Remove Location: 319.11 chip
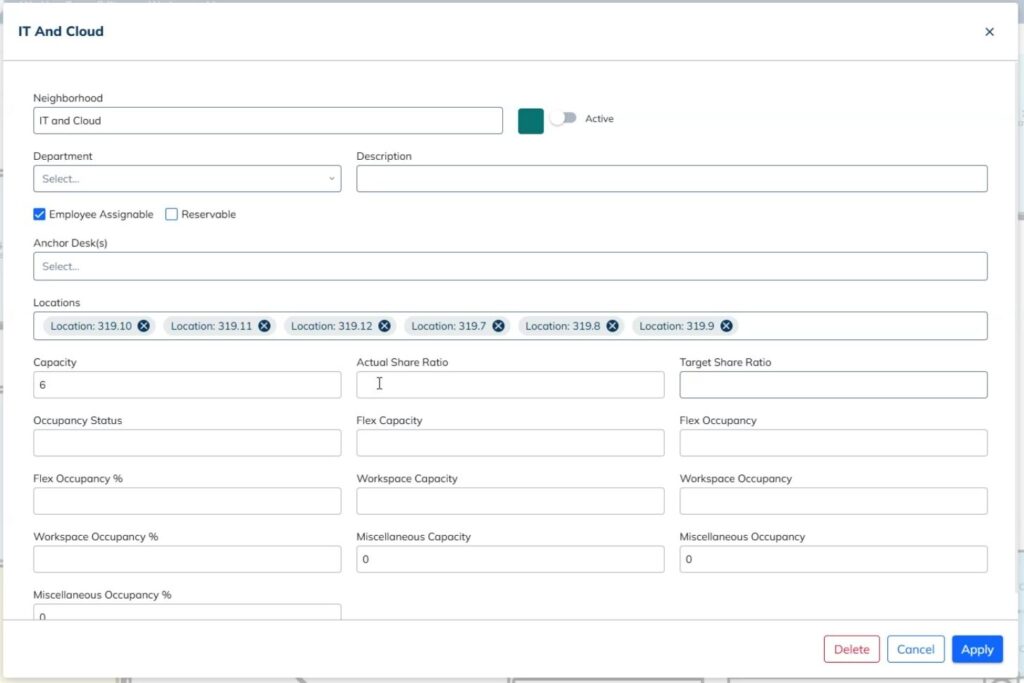 click(x=264, y=326)
